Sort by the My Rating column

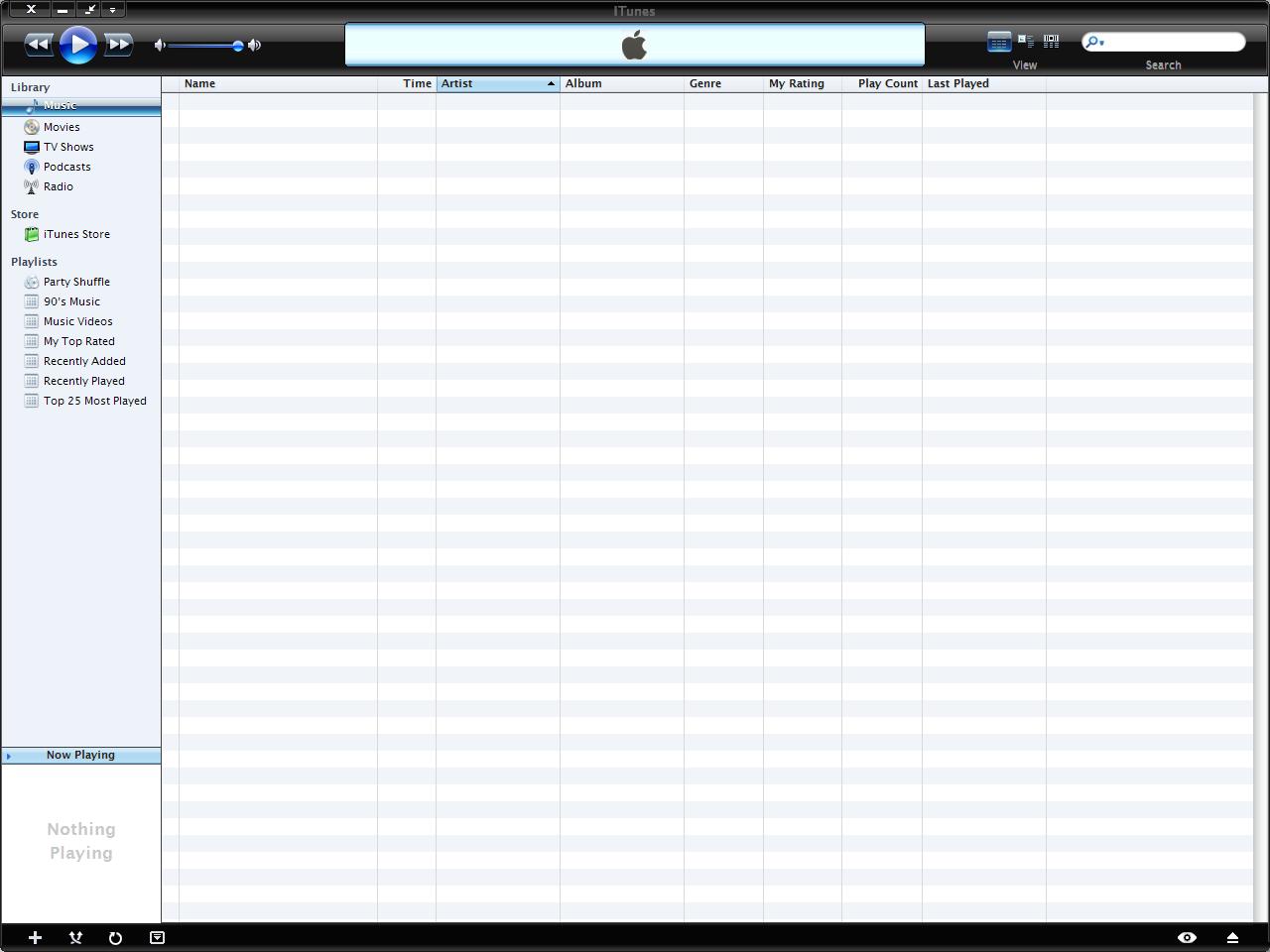803,83
